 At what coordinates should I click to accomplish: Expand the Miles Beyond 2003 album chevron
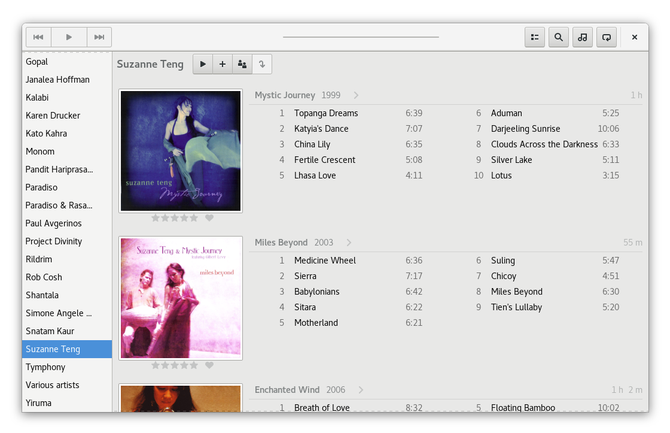tap(349, 242)
